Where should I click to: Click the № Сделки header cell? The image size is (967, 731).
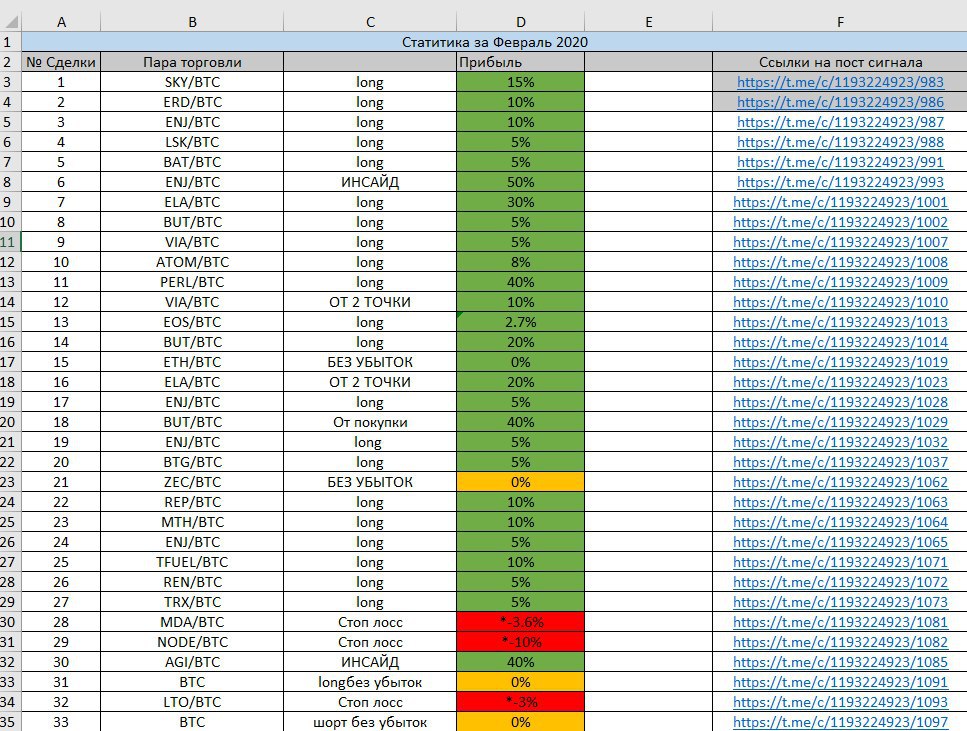[x=61, y=62]
